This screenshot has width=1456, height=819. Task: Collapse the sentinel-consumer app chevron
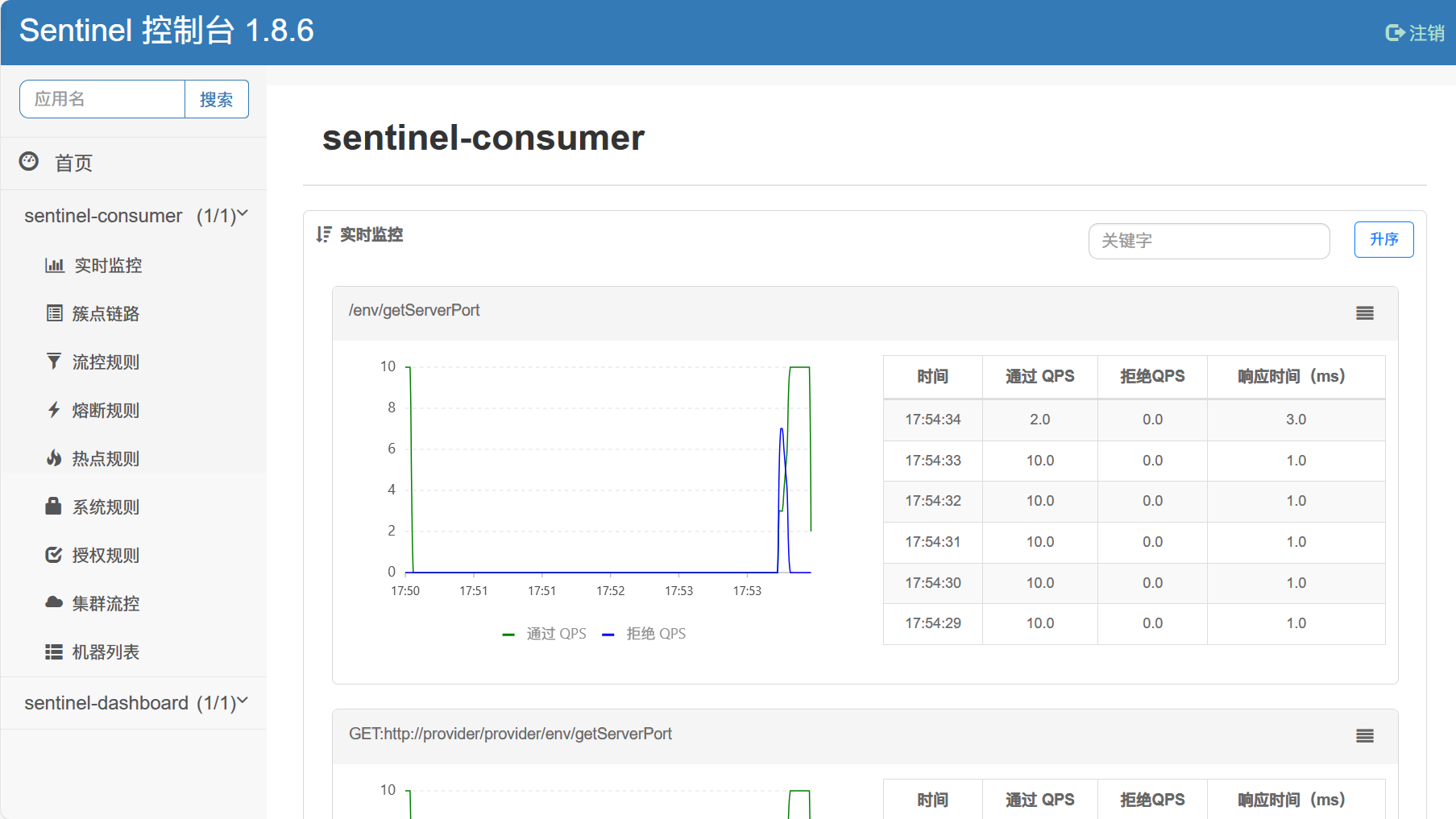(x=242, y=214)
